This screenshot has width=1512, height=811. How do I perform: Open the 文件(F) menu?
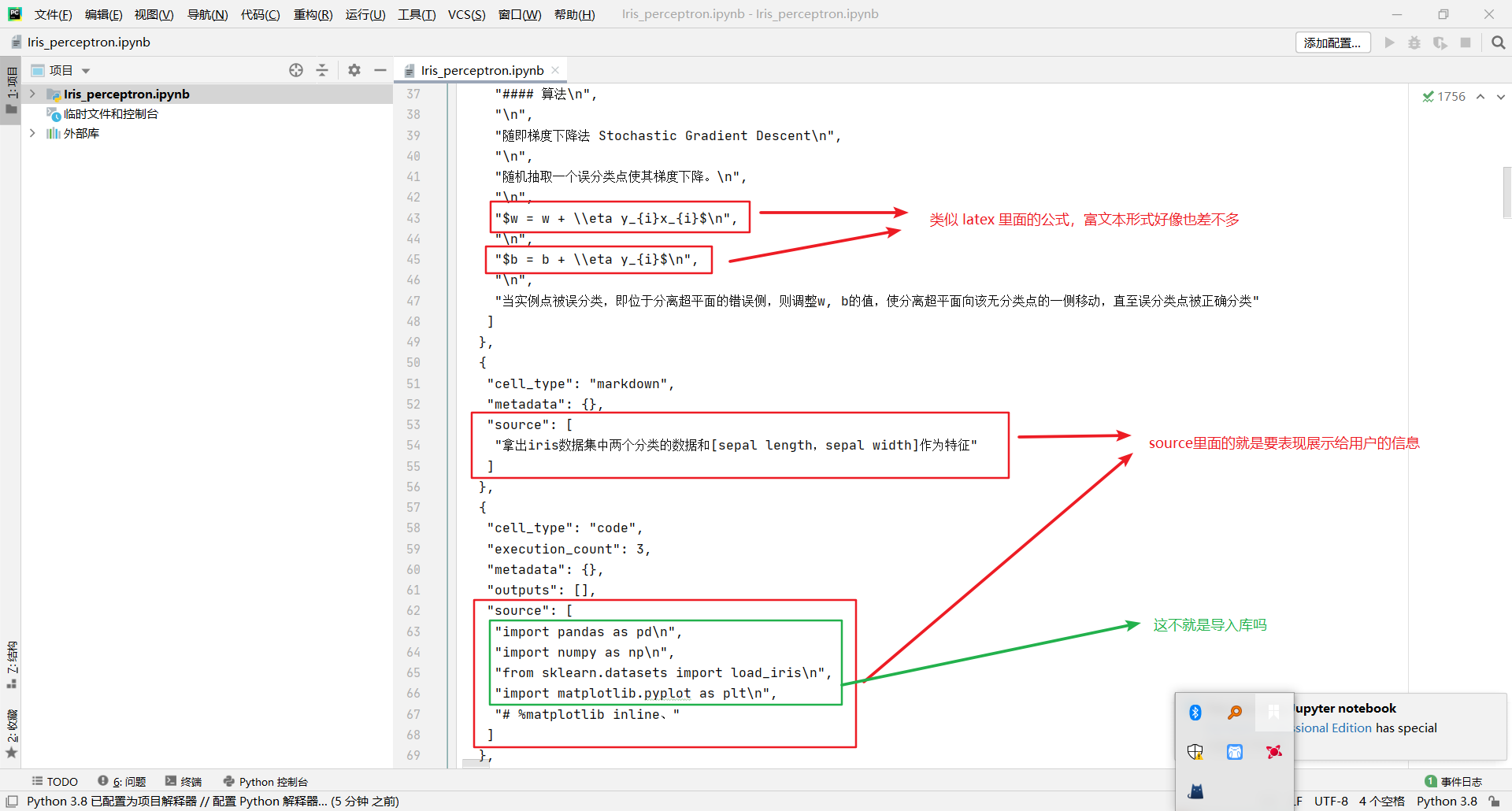[53, 14]
